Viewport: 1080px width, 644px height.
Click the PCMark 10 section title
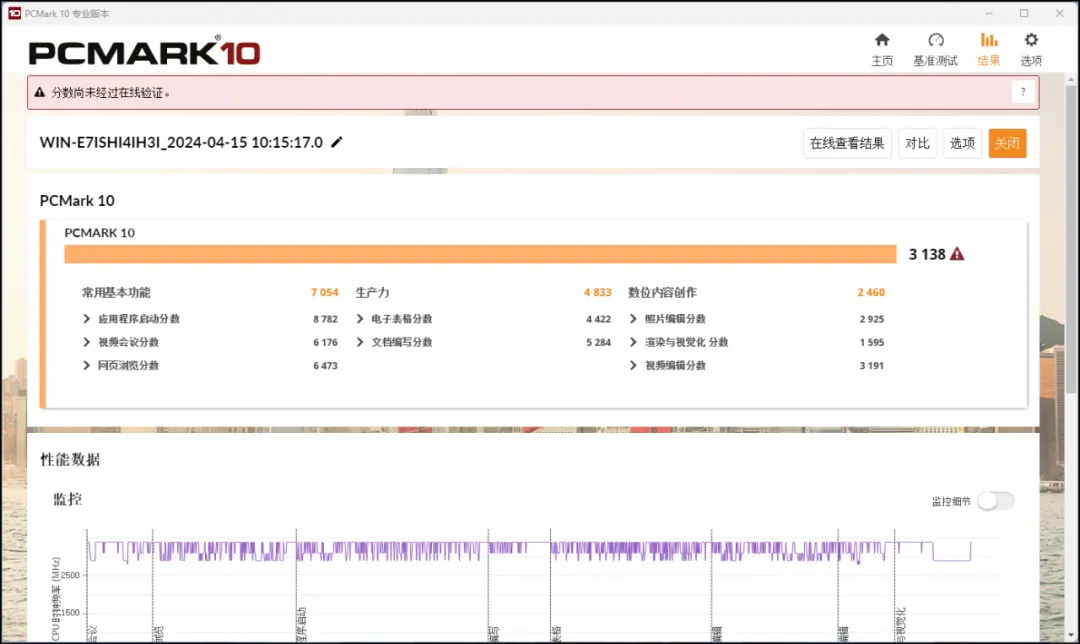pyautogui.click(x=77, y=200)
